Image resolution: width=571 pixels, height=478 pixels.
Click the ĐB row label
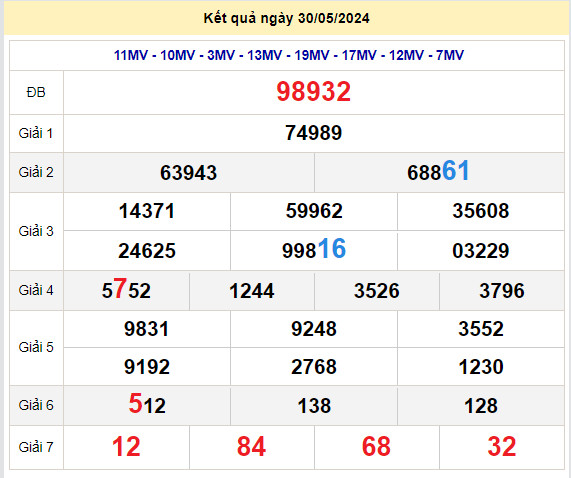[36, 92]
